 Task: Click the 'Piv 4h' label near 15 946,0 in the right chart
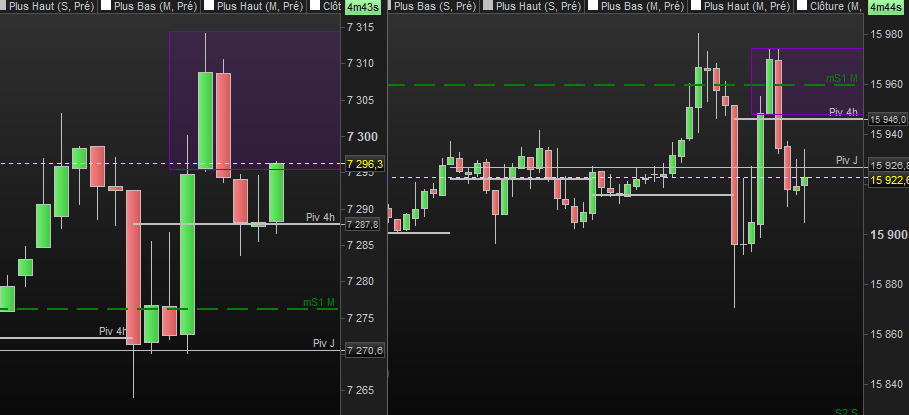[x=843, y=112]
